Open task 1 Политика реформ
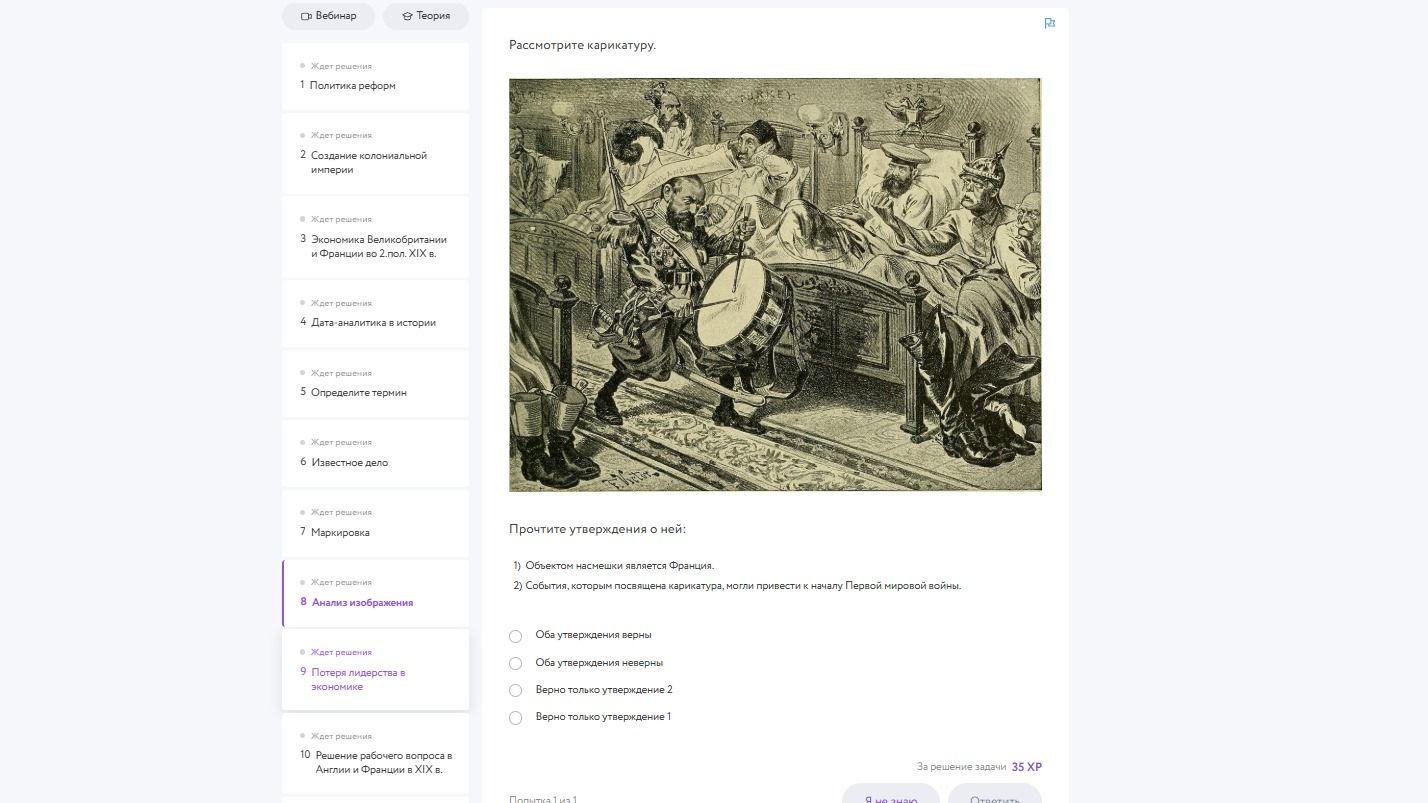1428x803 pixels. (x=375, y=77)
